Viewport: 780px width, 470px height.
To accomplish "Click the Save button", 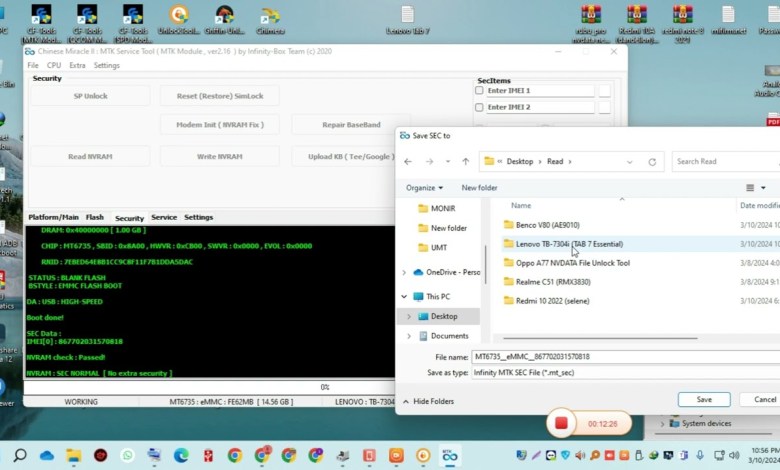I will pyautogui.click(x=704, y=399).
